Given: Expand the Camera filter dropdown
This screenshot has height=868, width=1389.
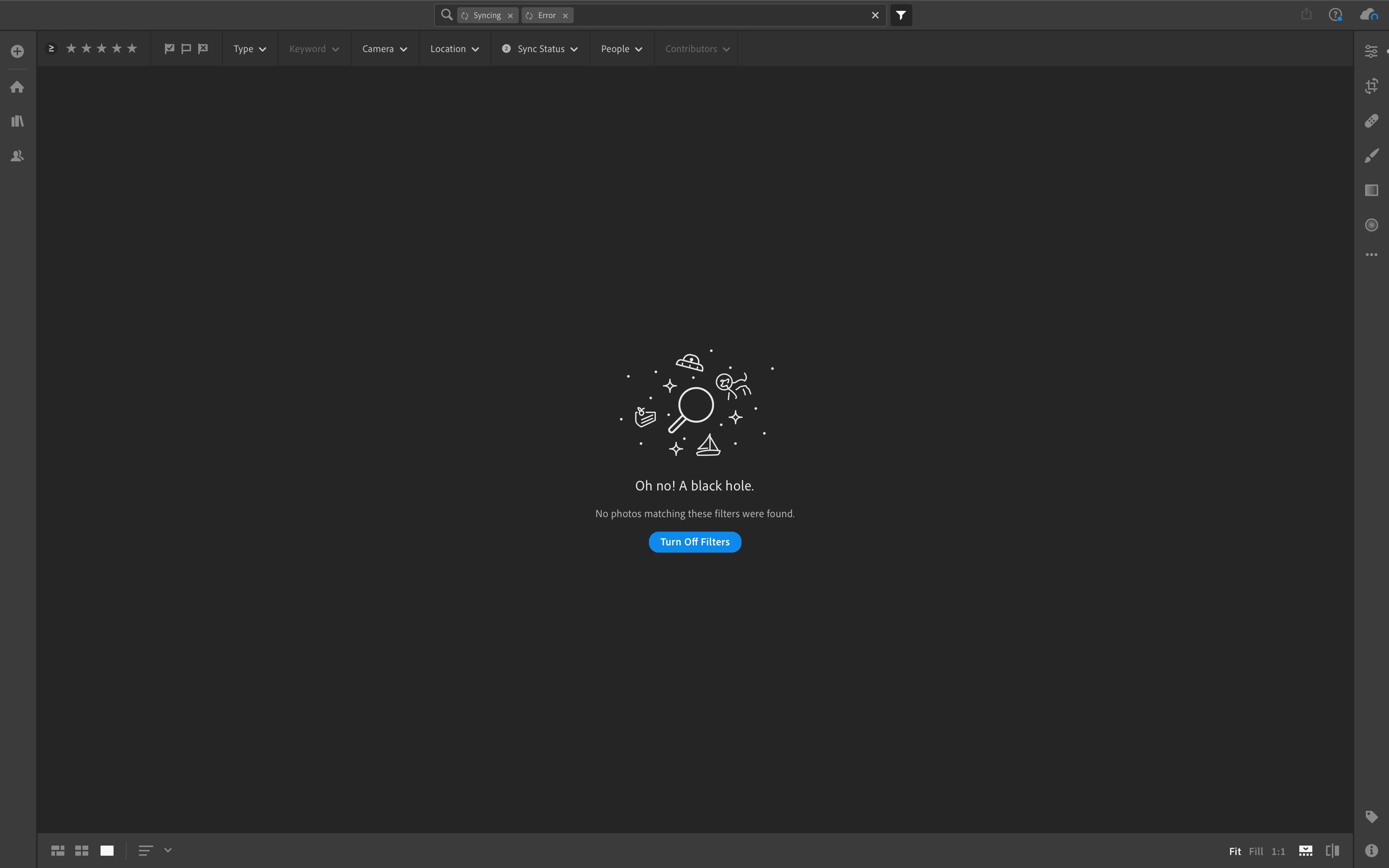Looking at the screenshot, I should 385,49.
